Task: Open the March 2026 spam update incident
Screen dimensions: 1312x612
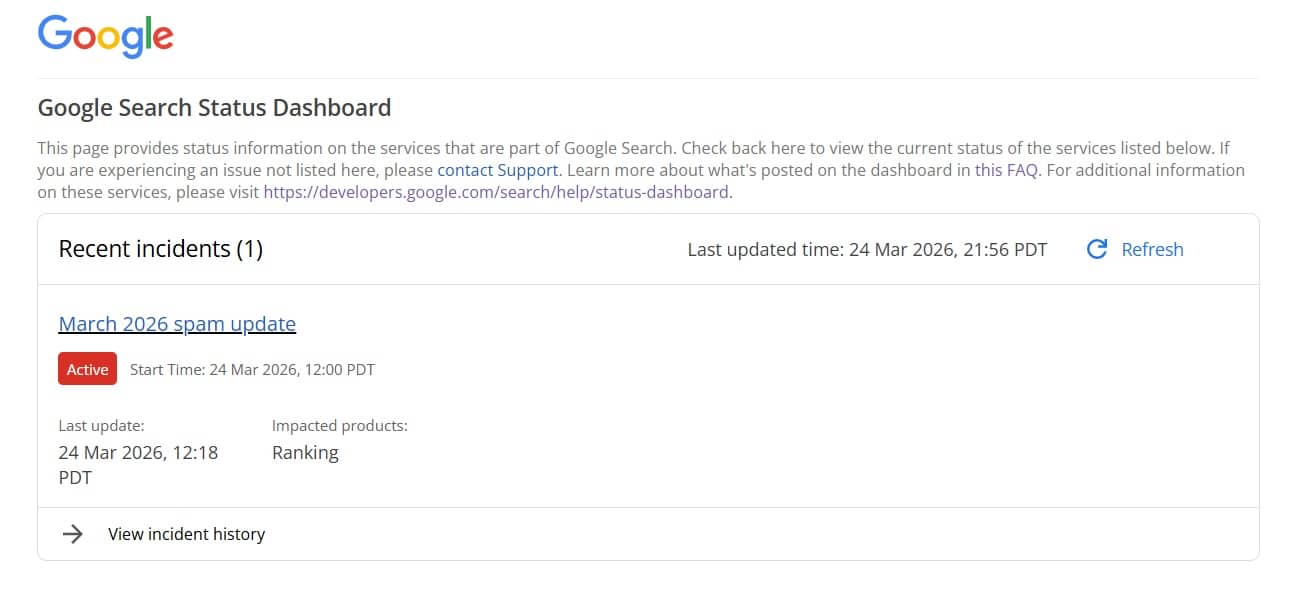Action: 177,324
